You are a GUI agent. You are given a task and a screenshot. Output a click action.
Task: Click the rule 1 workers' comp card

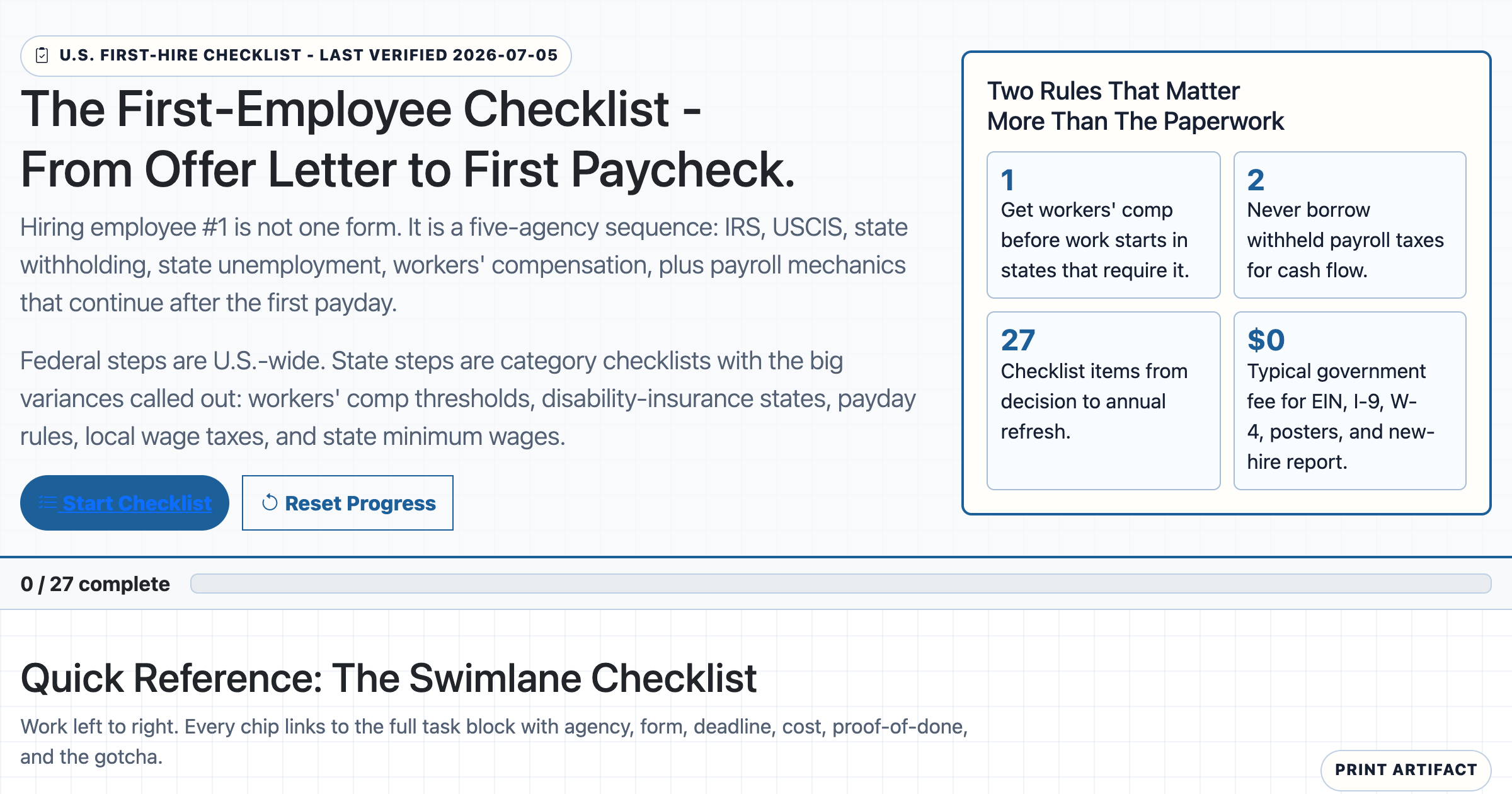(1103, 225)
